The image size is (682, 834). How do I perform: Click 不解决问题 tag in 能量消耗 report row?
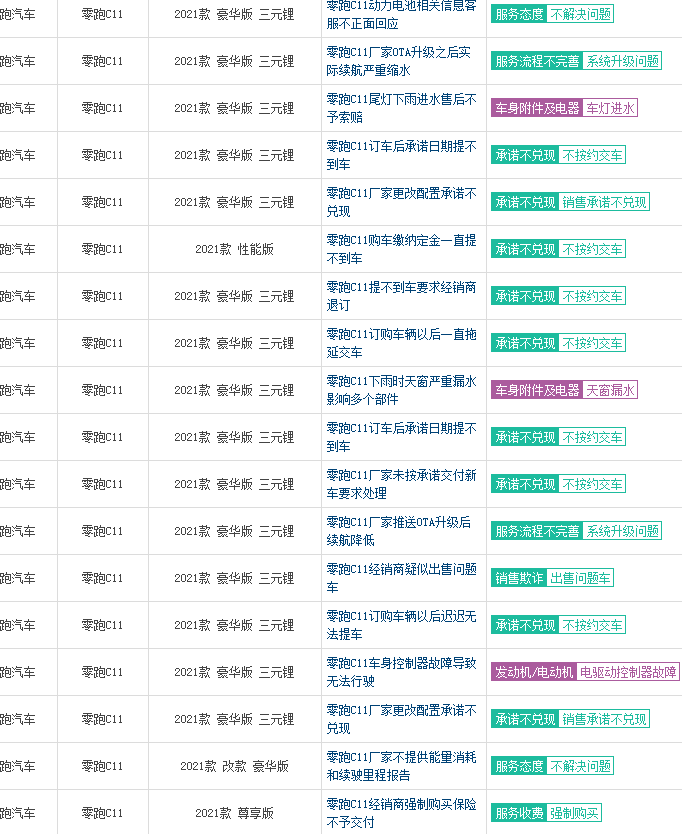point(580,766)
